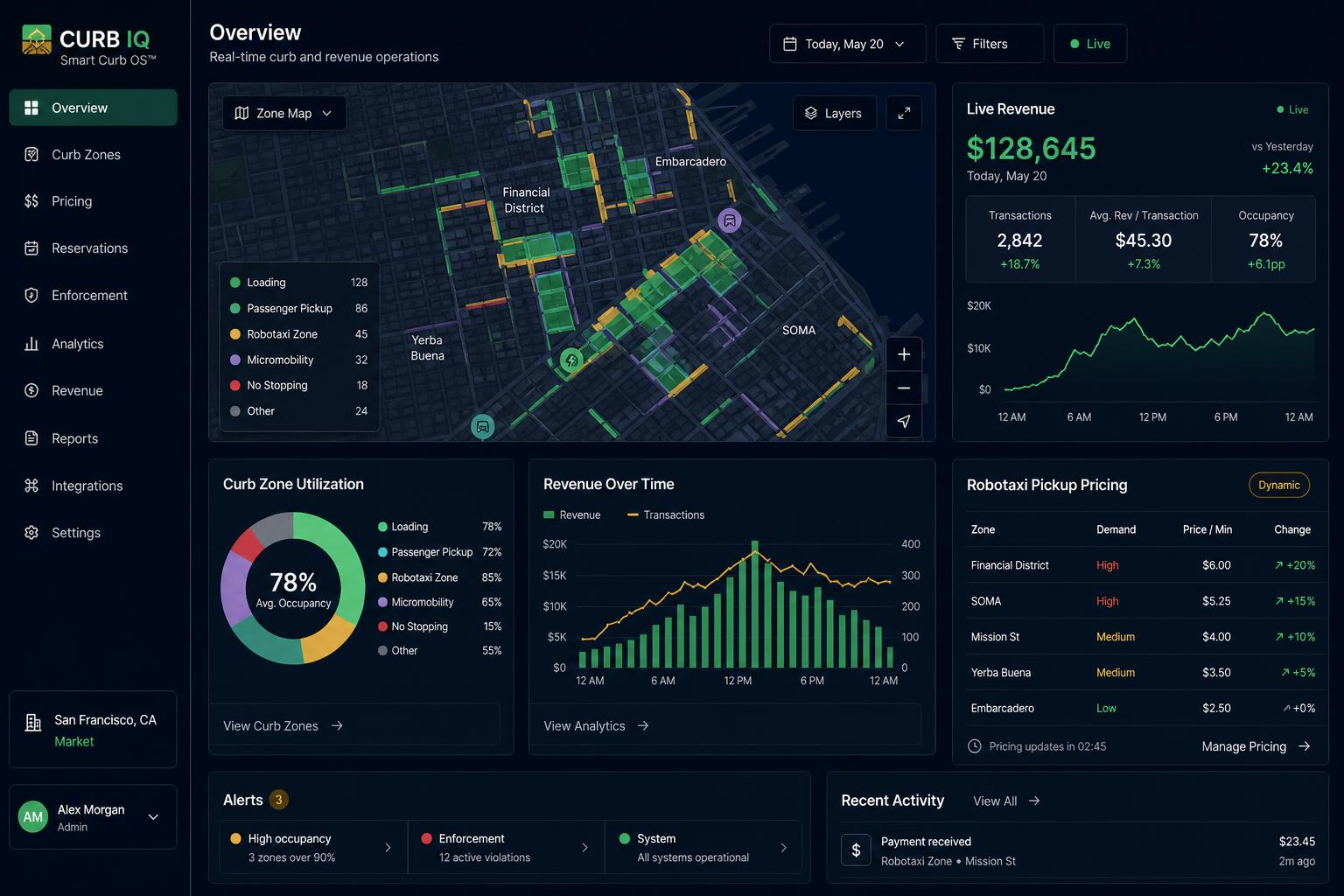Select Analytics in the sidebar
Screen dimensions: 1344x896
(93, 344)
